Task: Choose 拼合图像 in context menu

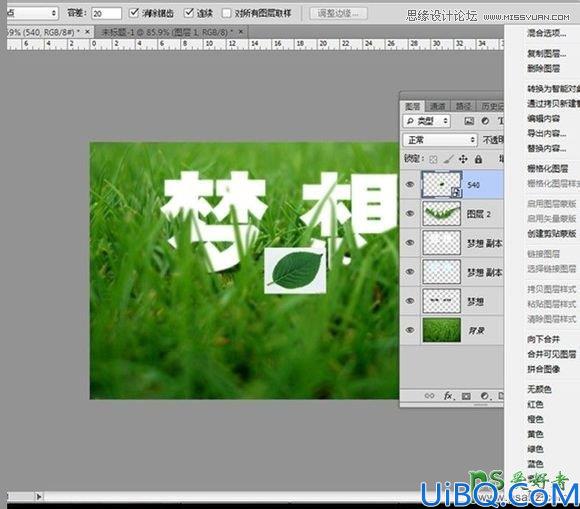Action: tap(544, 369)
